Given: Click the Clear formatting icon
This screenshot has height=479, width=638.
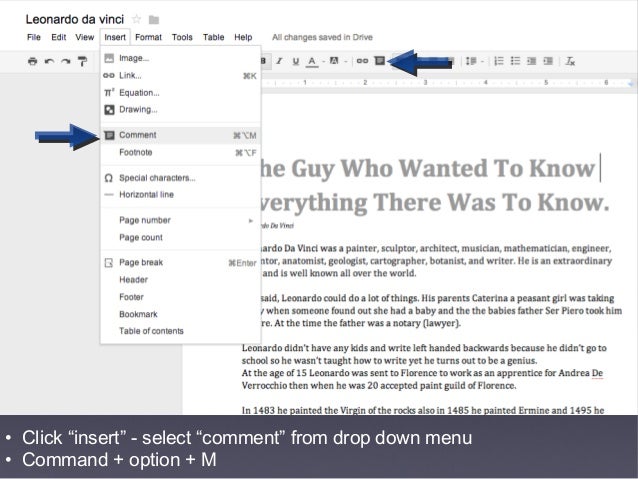Looking at the screenshot, I should click(x=570, y=61).
